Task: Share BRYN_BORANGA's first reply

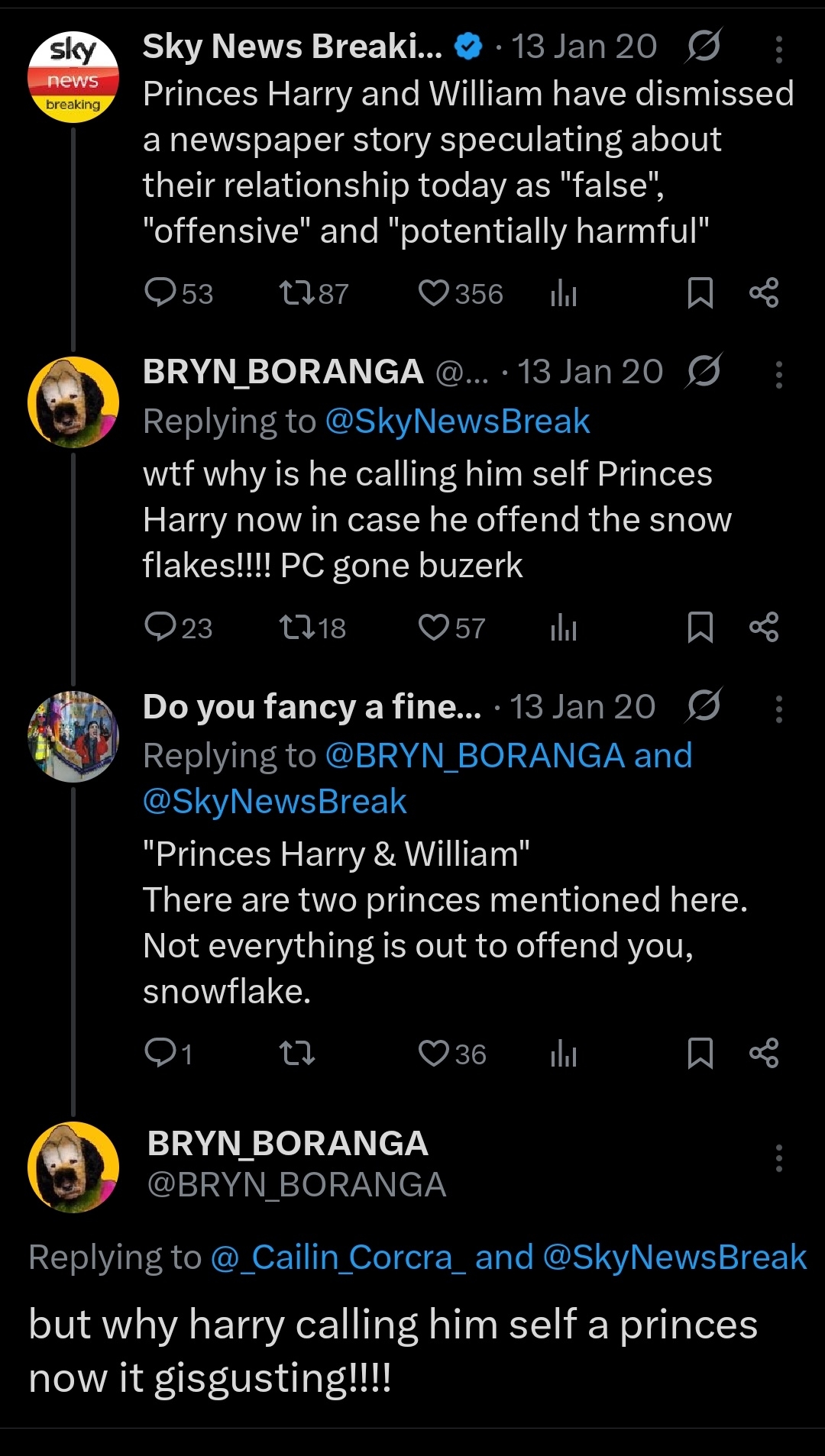Action: click(x=764, y=628)
